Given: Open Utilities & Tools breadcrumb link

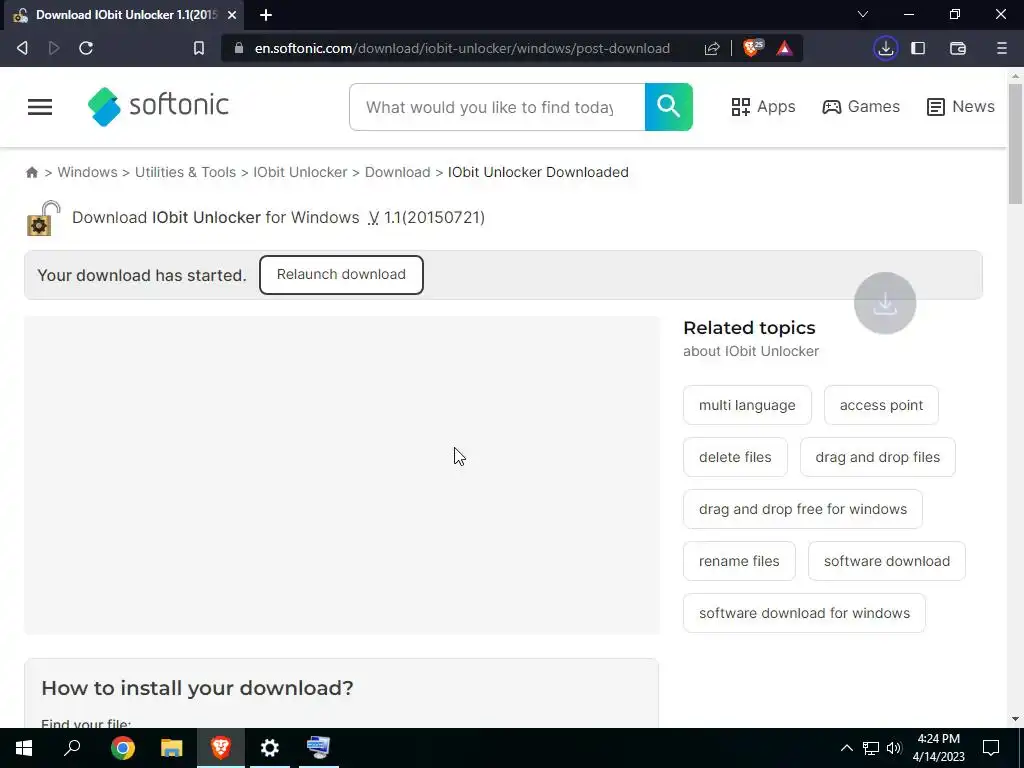Looking at the screenshot, I should (x=185, y=172).
